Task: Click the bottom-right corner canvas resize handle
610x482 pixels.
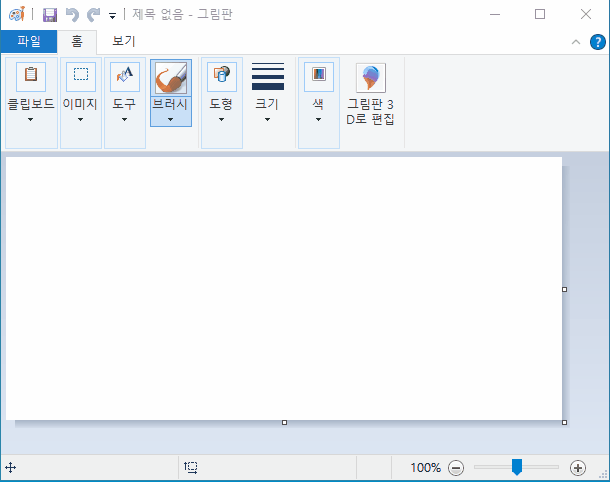Action: (564, 422)
